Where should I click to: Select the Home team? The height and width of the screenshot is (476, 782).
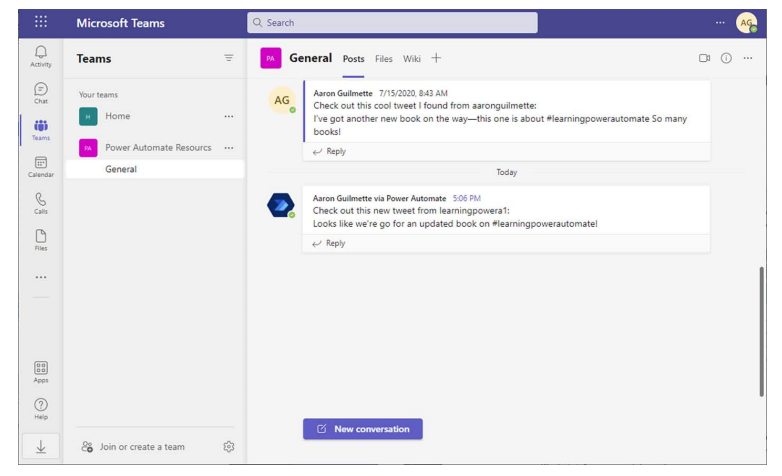[155, 116]
